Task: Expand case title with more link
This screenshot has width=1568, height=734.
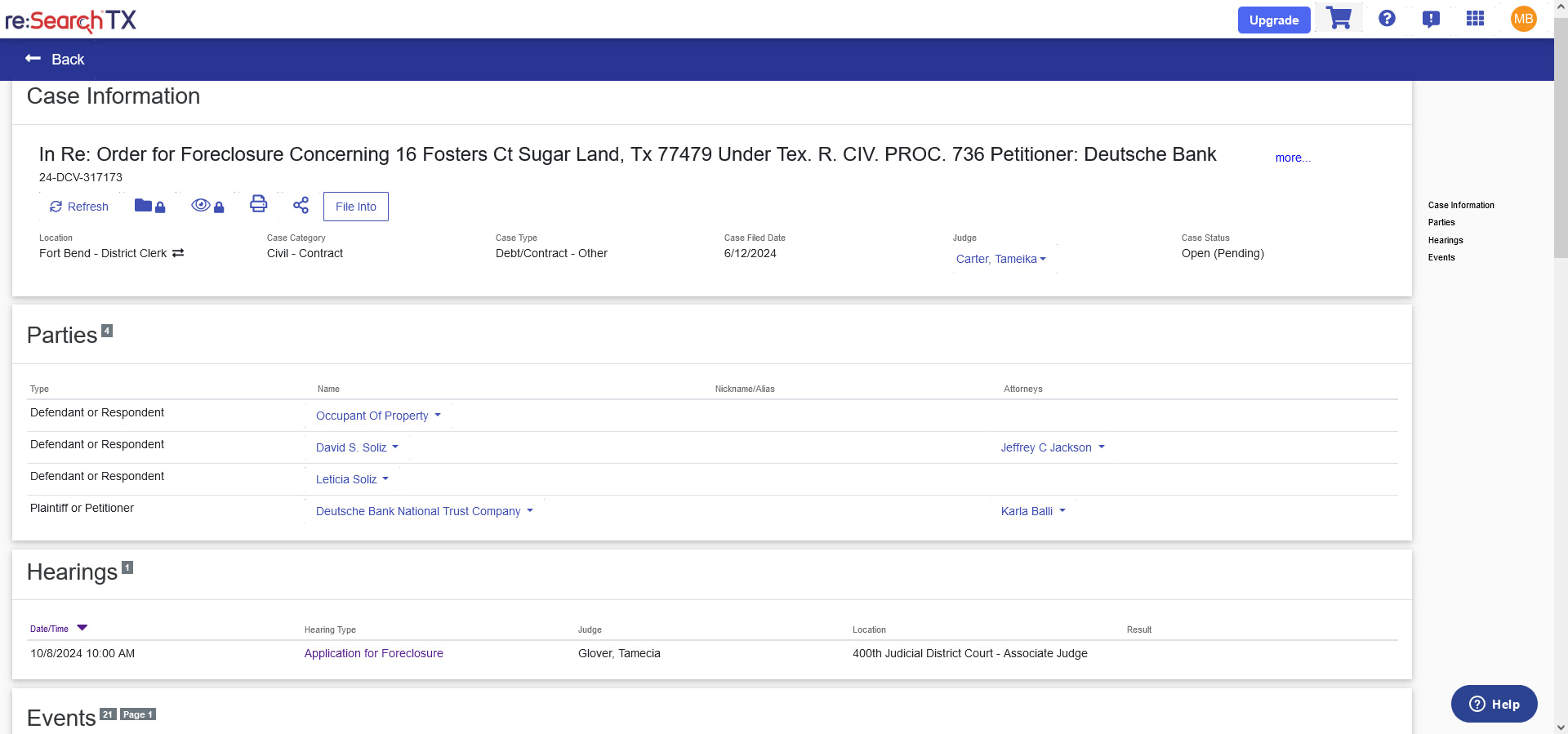Action: pos(1293,158)
